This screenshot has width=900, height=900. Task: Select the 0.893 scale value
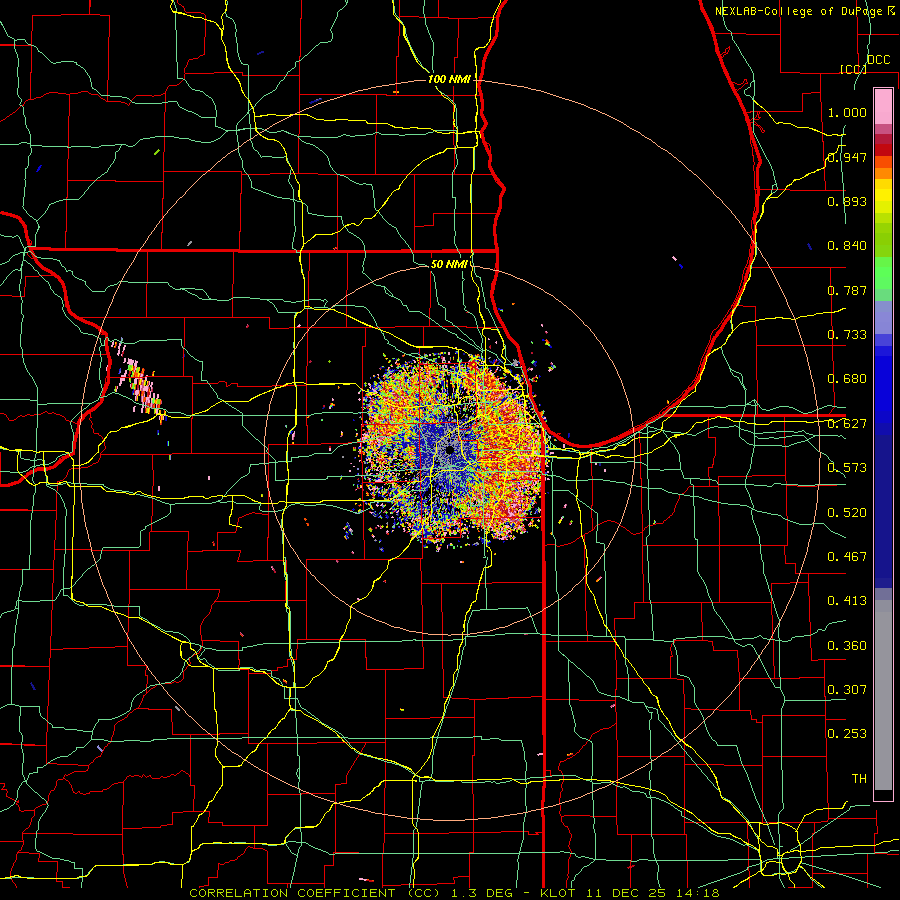pos(847,201)
